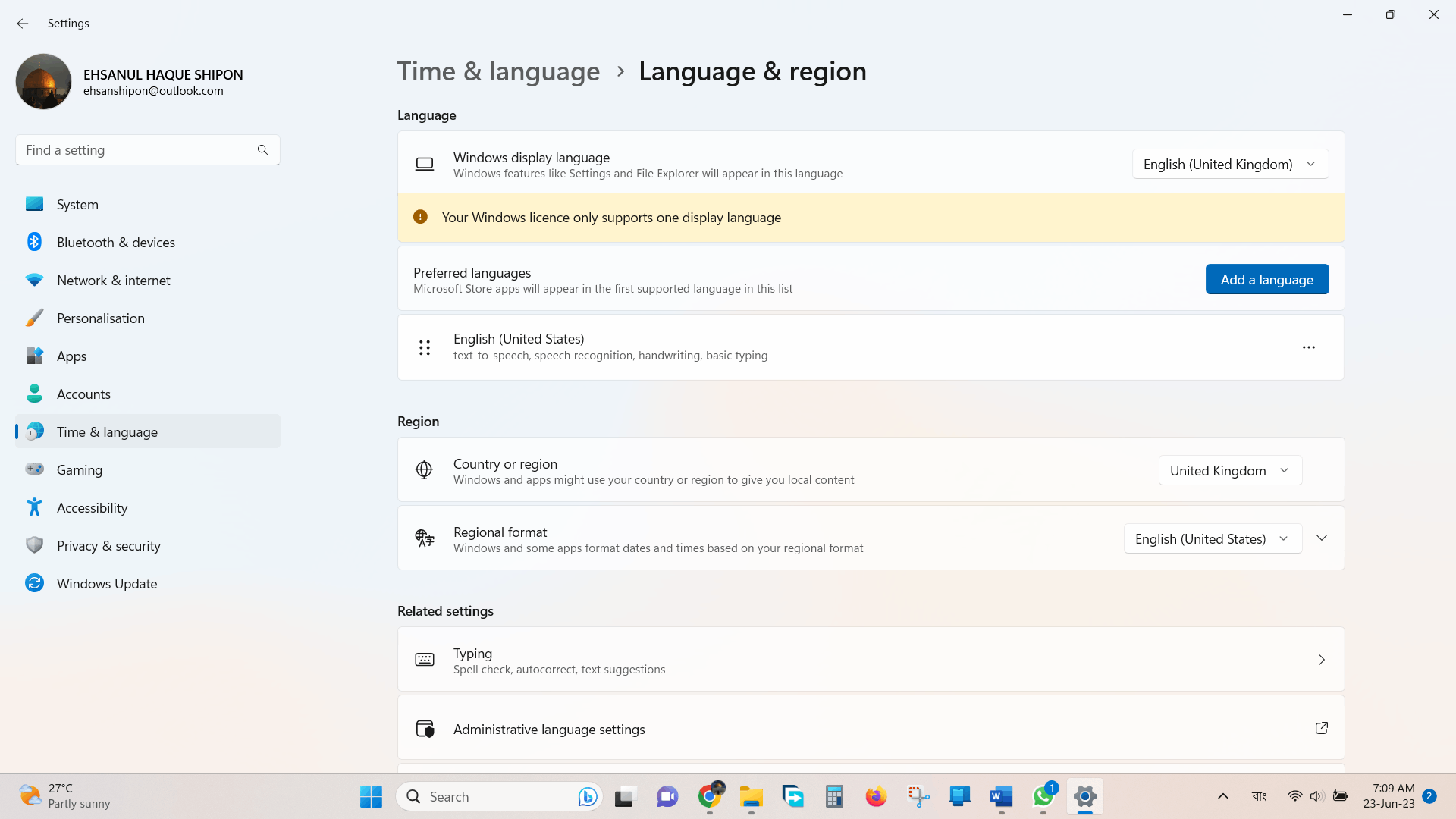Open Apps settings category

click(x=148, y=356)
